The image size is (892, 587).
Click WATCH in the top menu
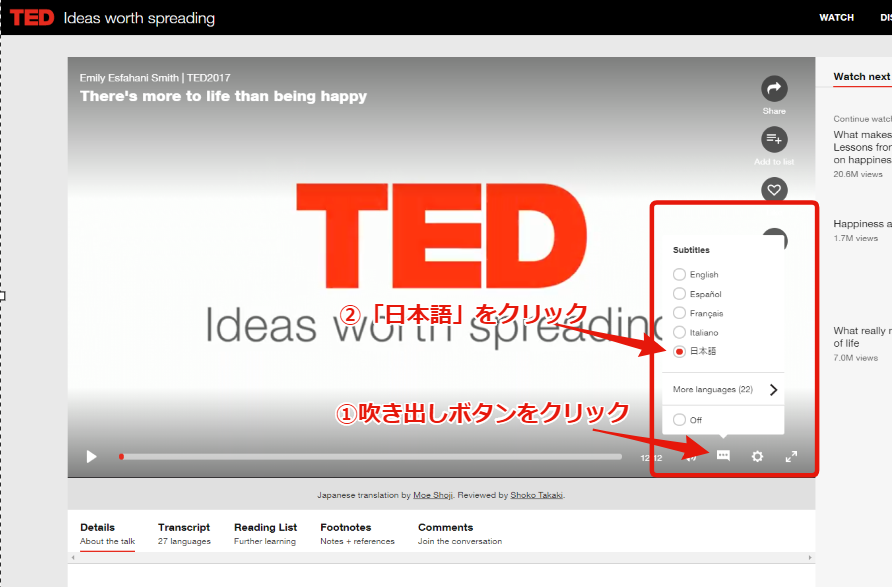836,18
